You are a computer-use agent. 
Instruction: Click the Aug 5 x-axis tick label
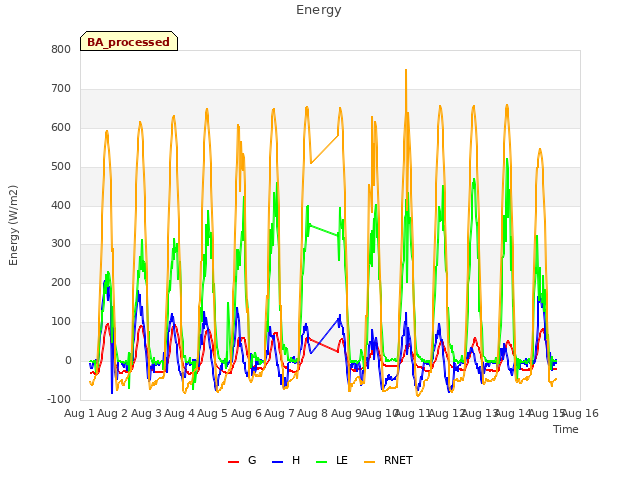pyautogui.click(x=213, y=413)
